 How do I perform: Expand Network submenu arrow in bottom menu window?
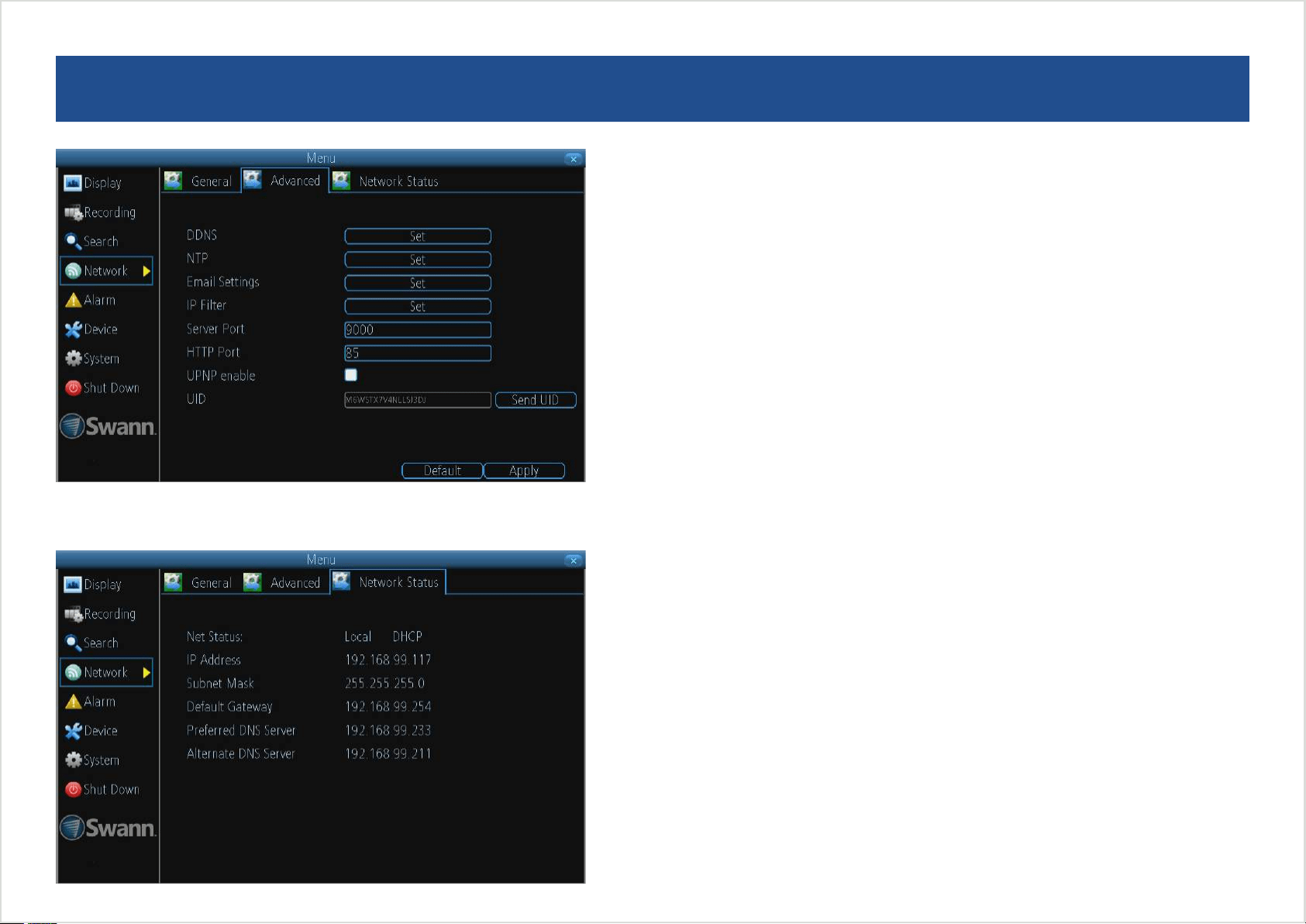click(x=146, y=673)
